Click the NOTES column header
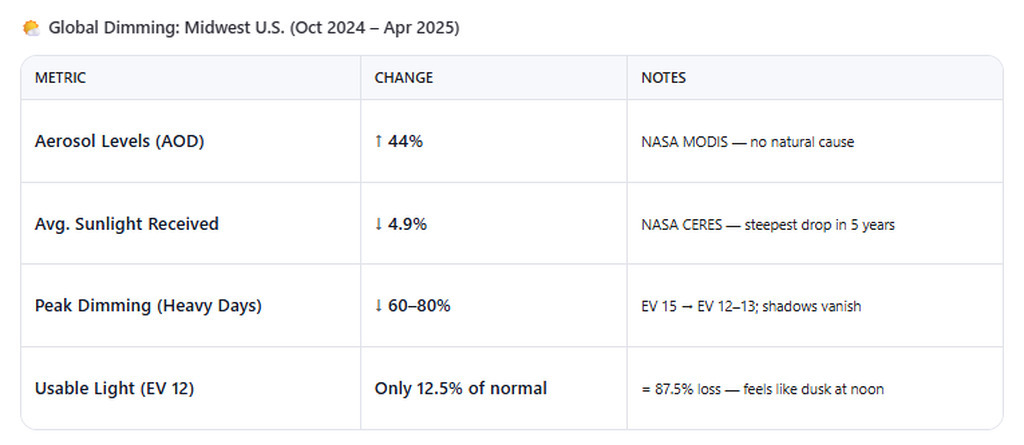Screen dimensions: 1024x445 point(664,78)
